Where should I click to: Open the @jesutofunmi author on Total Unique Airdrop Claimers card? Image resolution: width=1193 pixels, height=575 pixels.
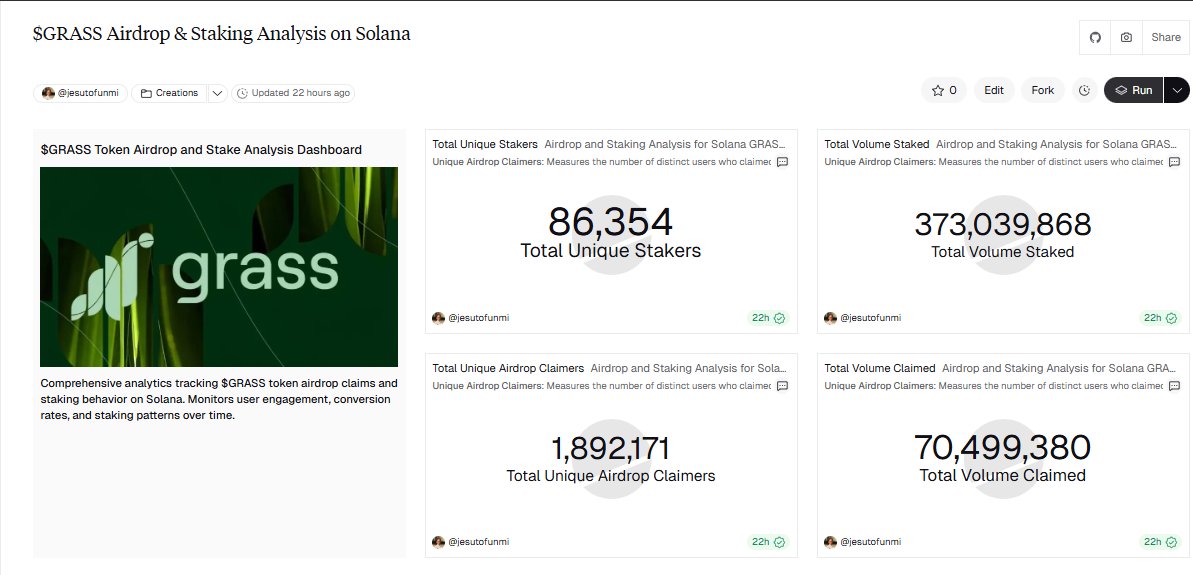(470, 542)
